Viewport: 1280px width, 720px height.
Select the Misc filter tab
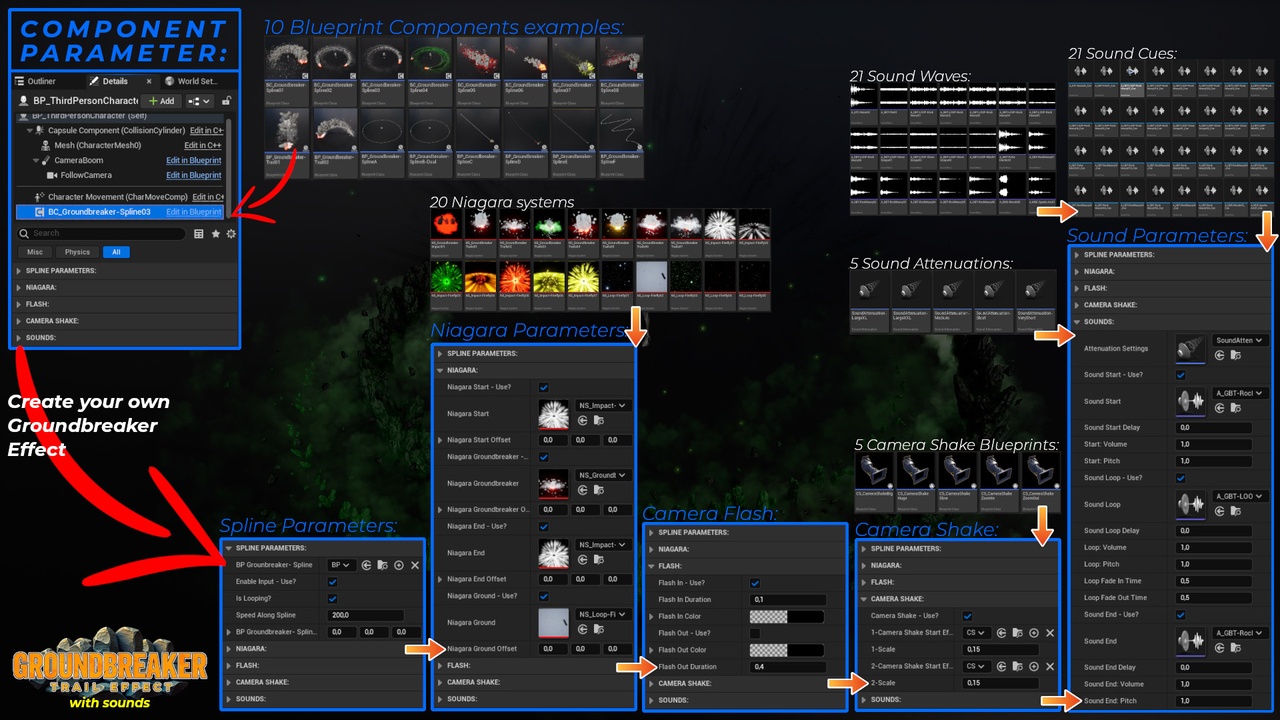[34, 252]
